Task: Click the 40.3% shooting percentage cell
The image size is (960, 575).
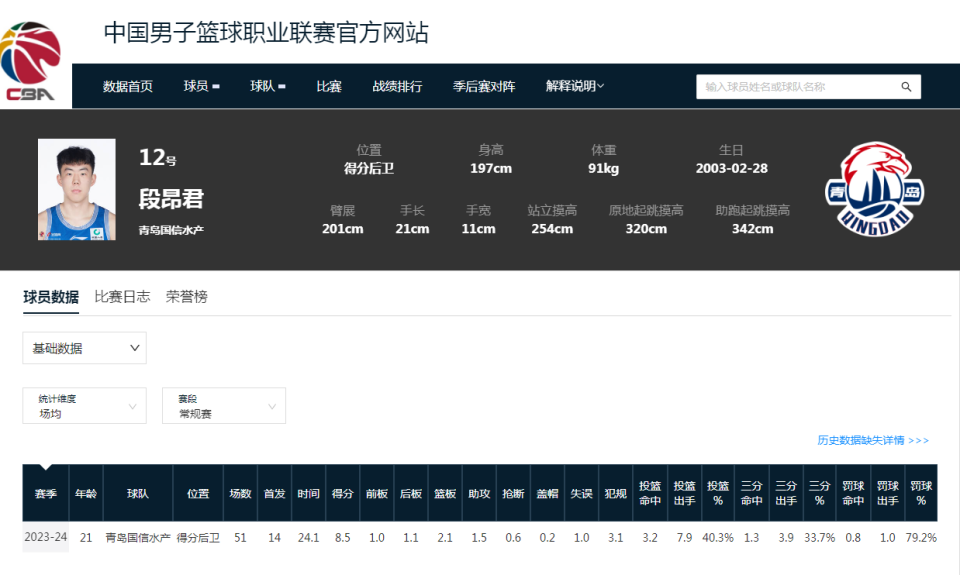Action: coord(718,538)
